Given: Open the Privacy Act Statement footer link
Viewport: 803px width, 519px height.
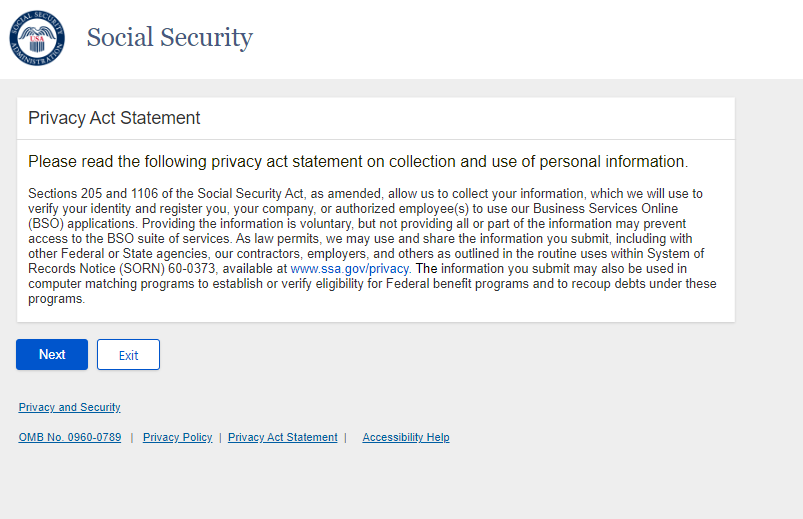Looking at the screenshot, I should (282, 437).
